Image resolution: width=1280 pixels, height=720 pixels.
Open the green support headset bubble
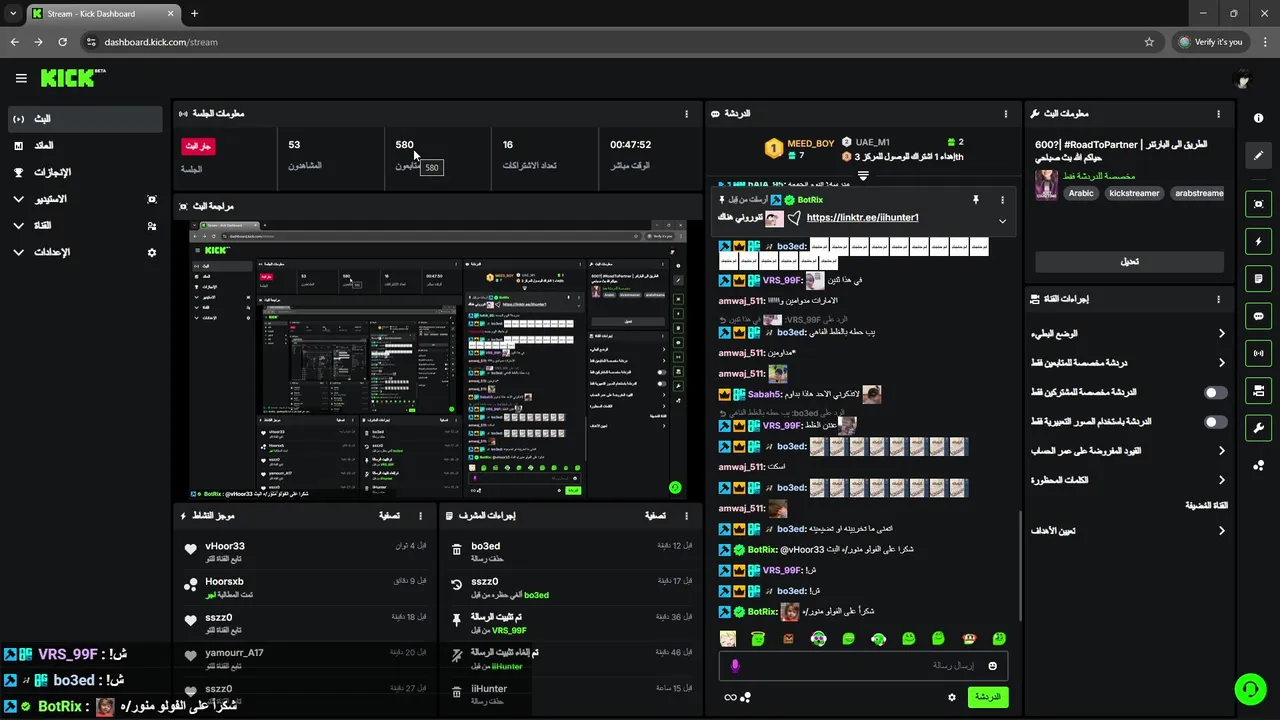point(1249,689)
